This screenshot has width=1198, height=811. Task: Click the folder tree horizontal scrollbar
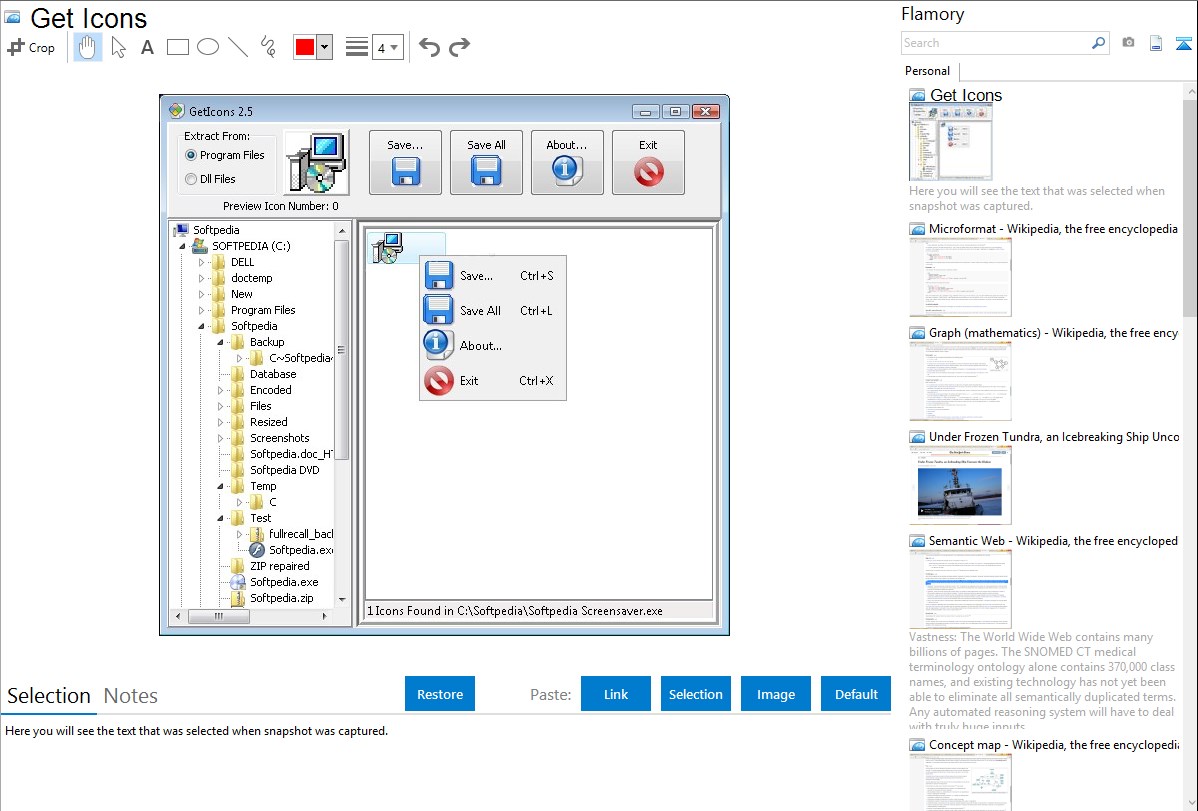tap(252, 616)
